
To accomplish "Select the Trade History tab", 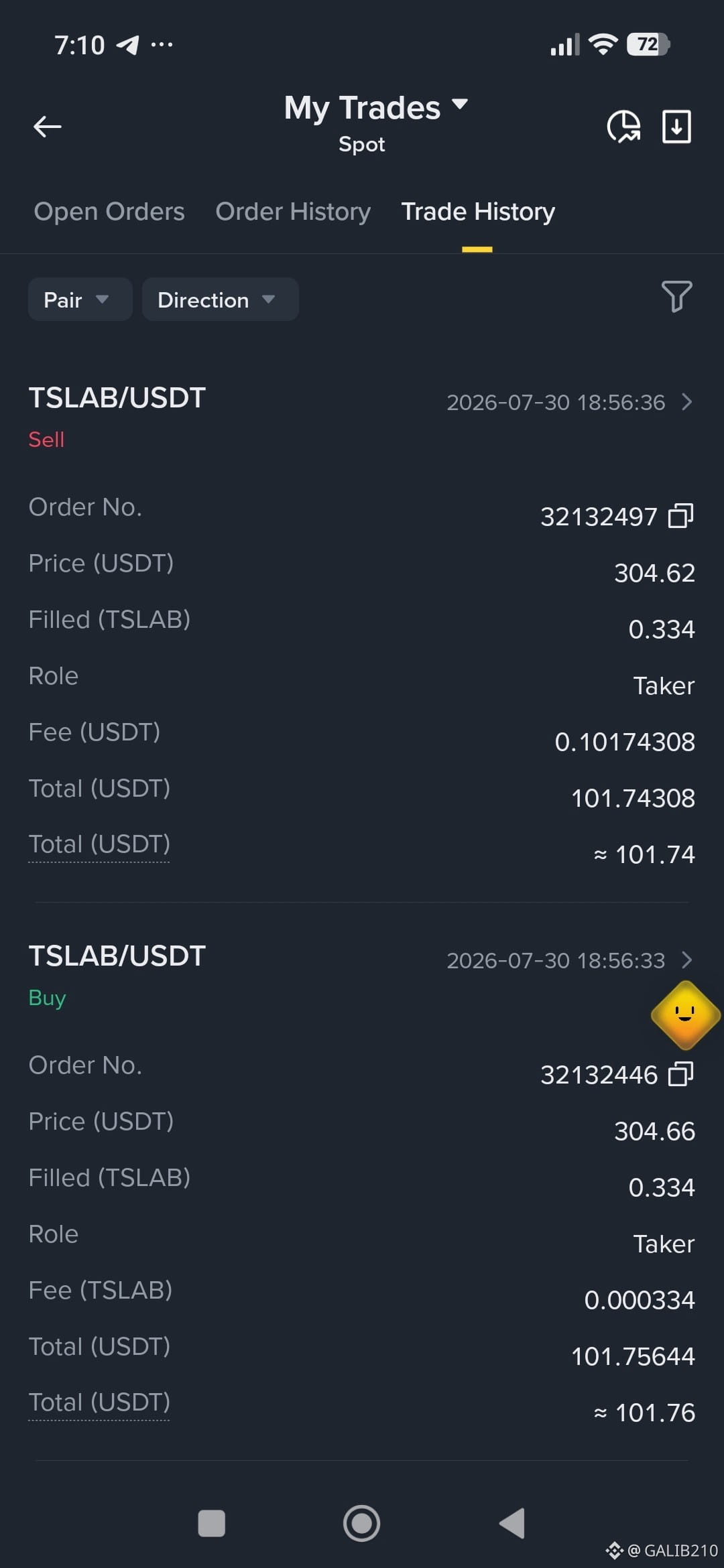I will coord(478,212).
